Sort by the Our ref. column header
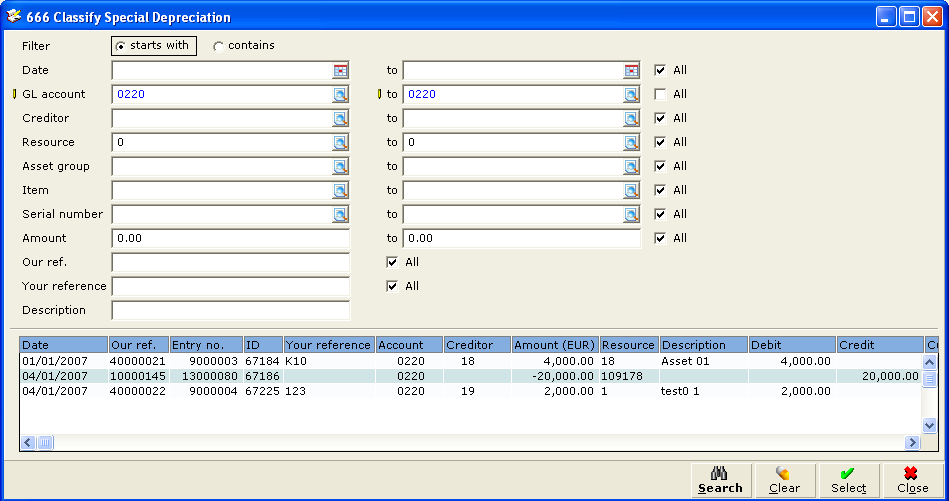Viewport: 949px width, 501px height. pos(139,345)
